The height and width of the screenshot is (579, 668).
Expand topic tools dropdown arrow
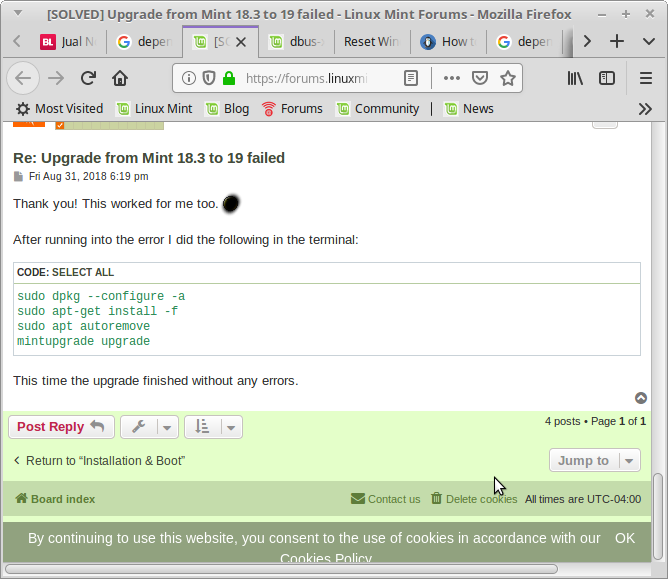(167, 427)
